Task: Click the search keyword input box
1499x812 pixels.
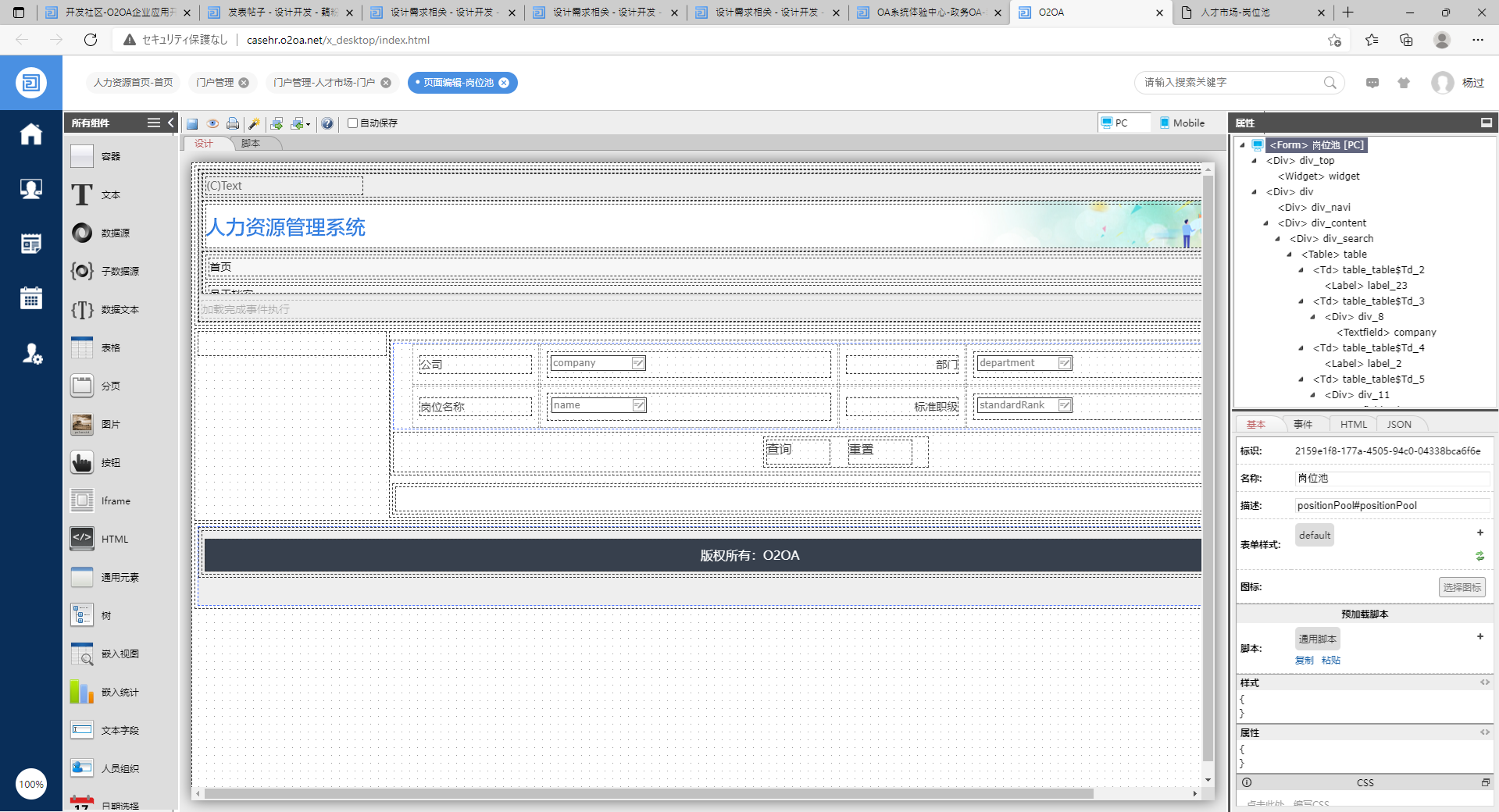Action: (1231, 83)
